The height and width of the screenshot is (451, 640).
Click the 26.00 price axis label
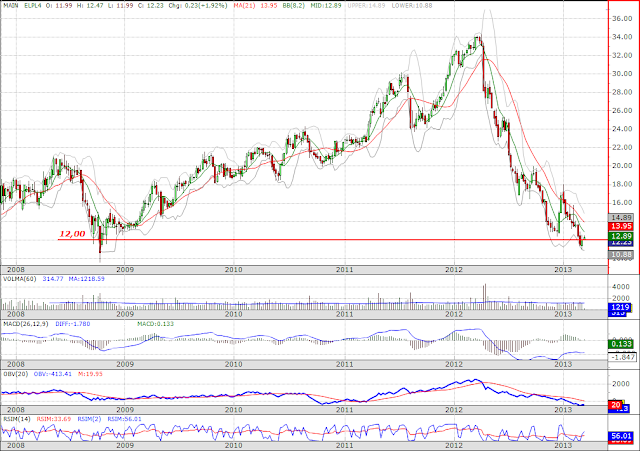(622, 111)
